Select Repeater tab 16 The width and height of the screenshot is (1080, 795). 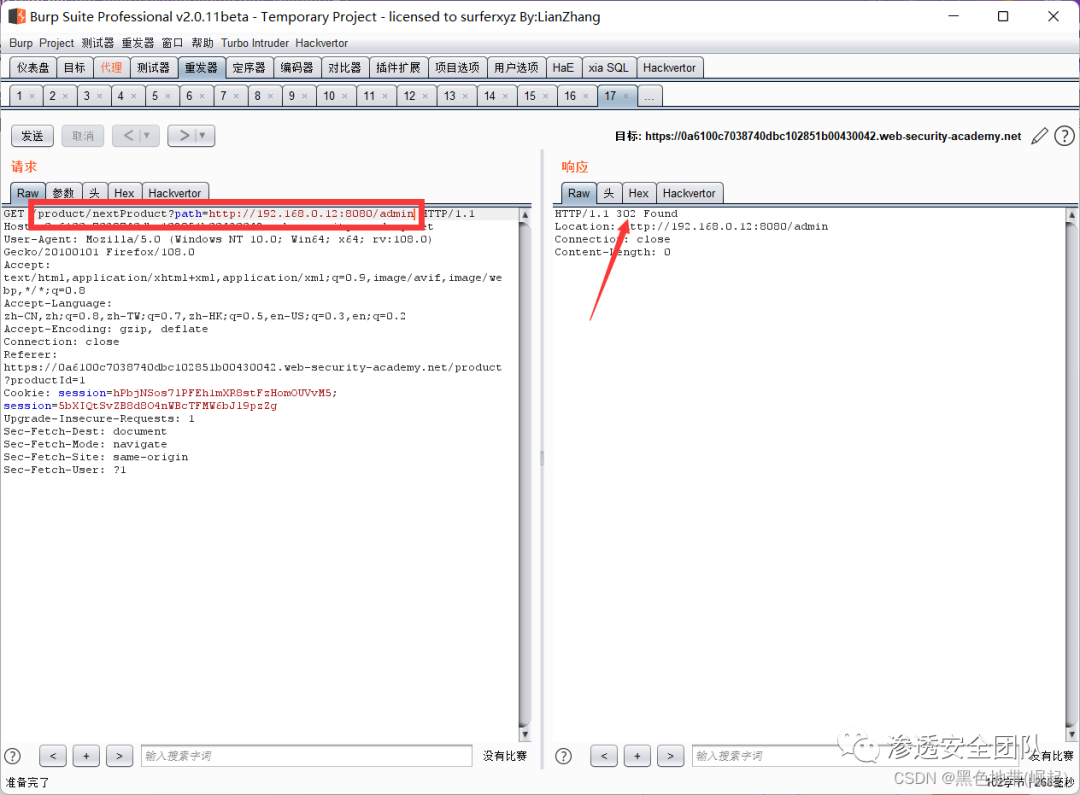(570, 96)
